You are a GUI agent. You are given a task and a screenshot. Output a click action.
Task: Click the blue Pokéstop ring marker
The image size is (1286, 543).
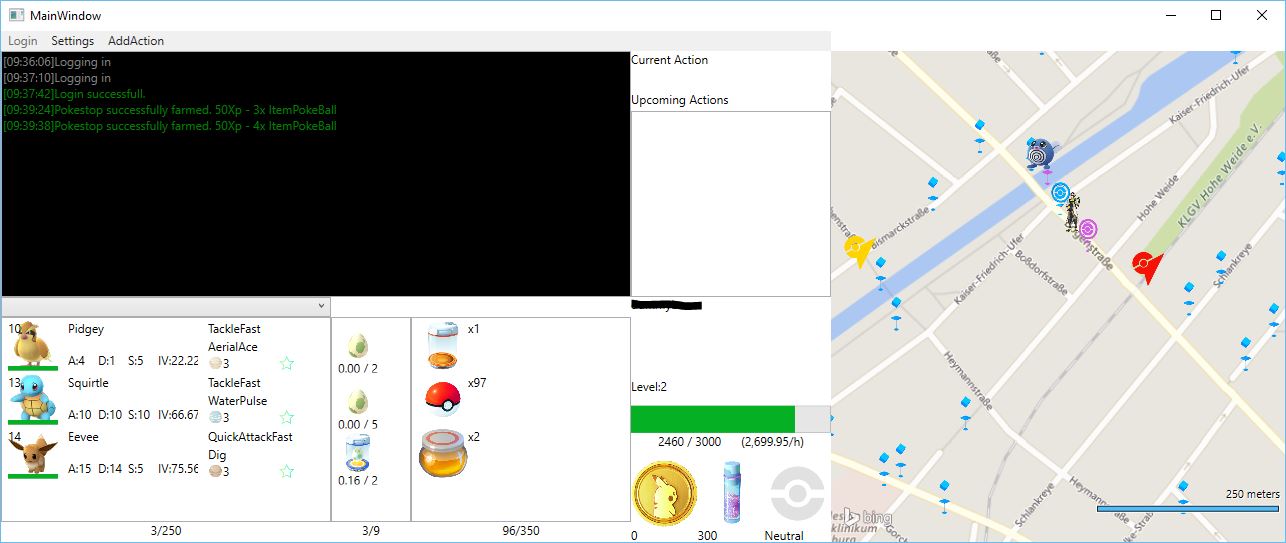pyautogui.click(x=1060, y=192)
